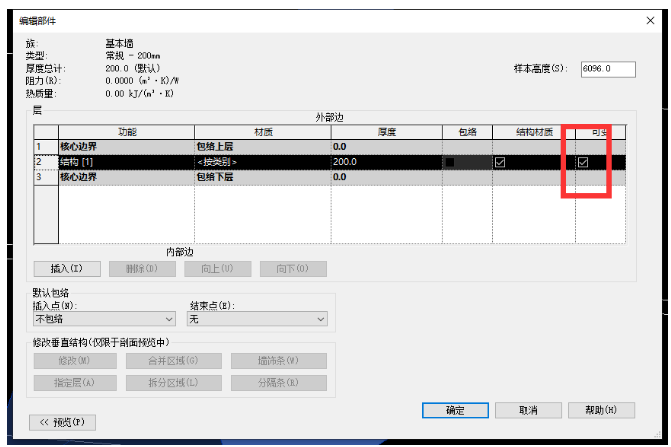Select row header number 1
Viewport: 671px width, 447px height.
[x=46, y=147]
